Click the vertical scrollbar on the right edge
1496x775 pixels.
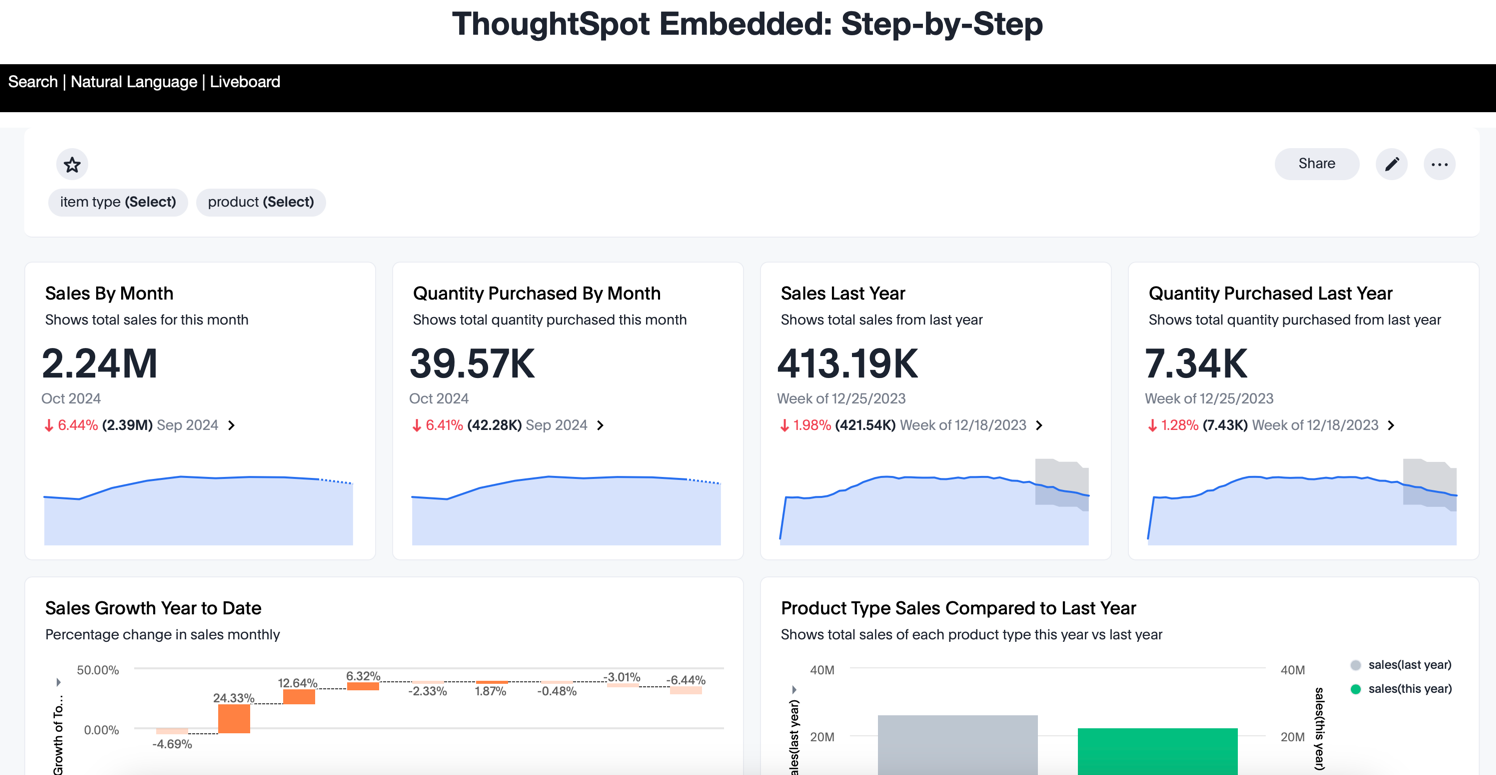click(x=1491, y=400)
